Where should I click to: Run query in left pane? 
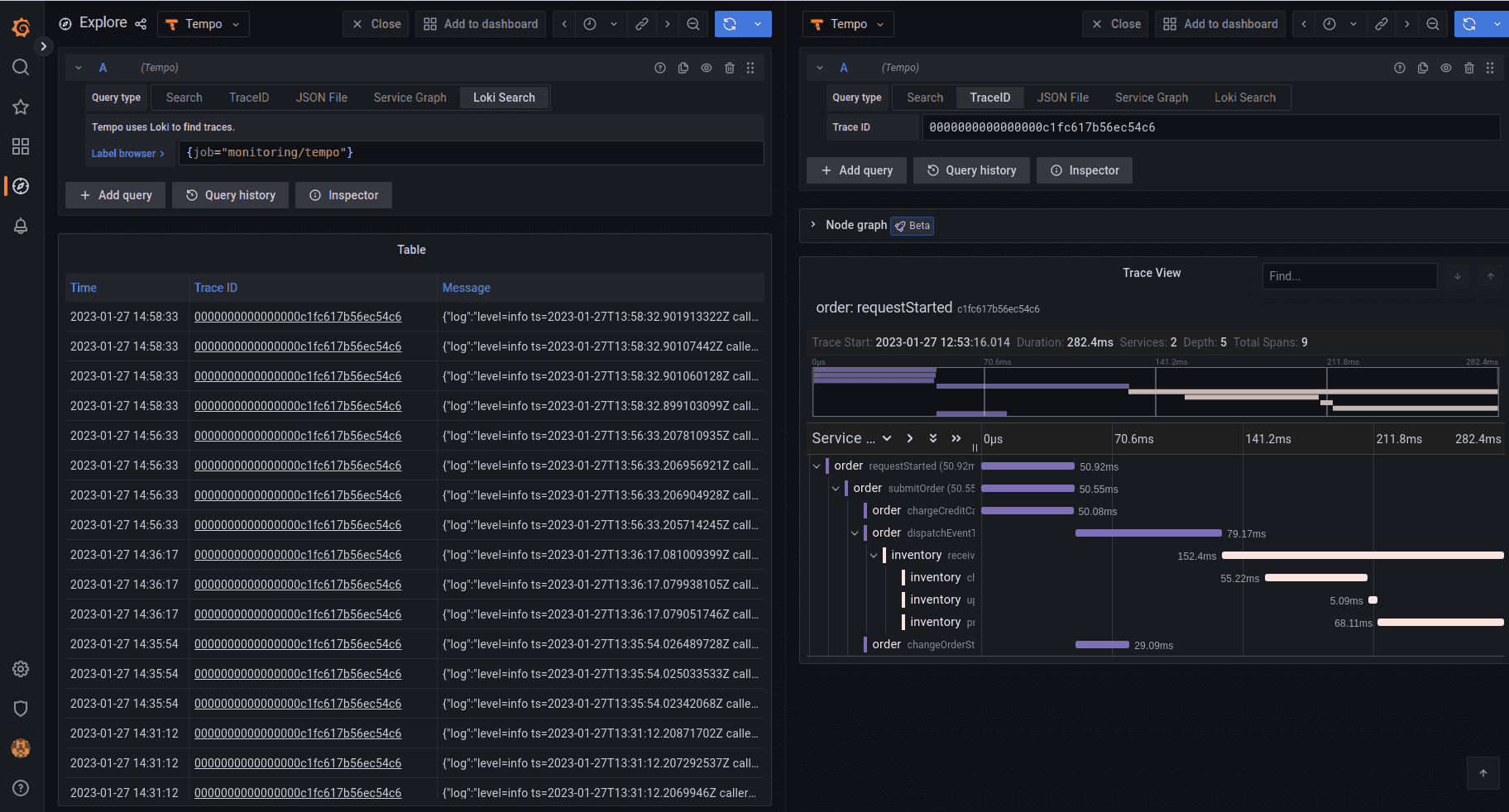tap(730, 24)
